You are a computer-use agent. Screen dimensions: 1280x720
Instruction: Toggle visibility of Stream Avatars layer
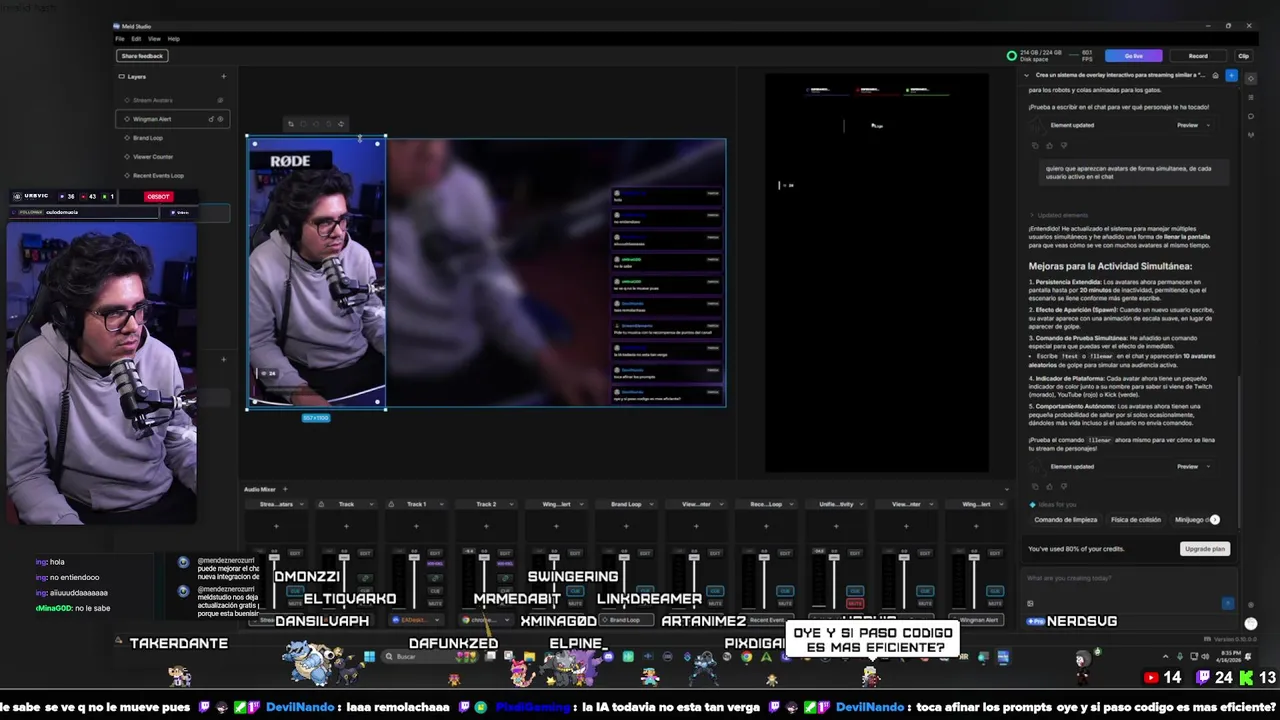[220, 100]
